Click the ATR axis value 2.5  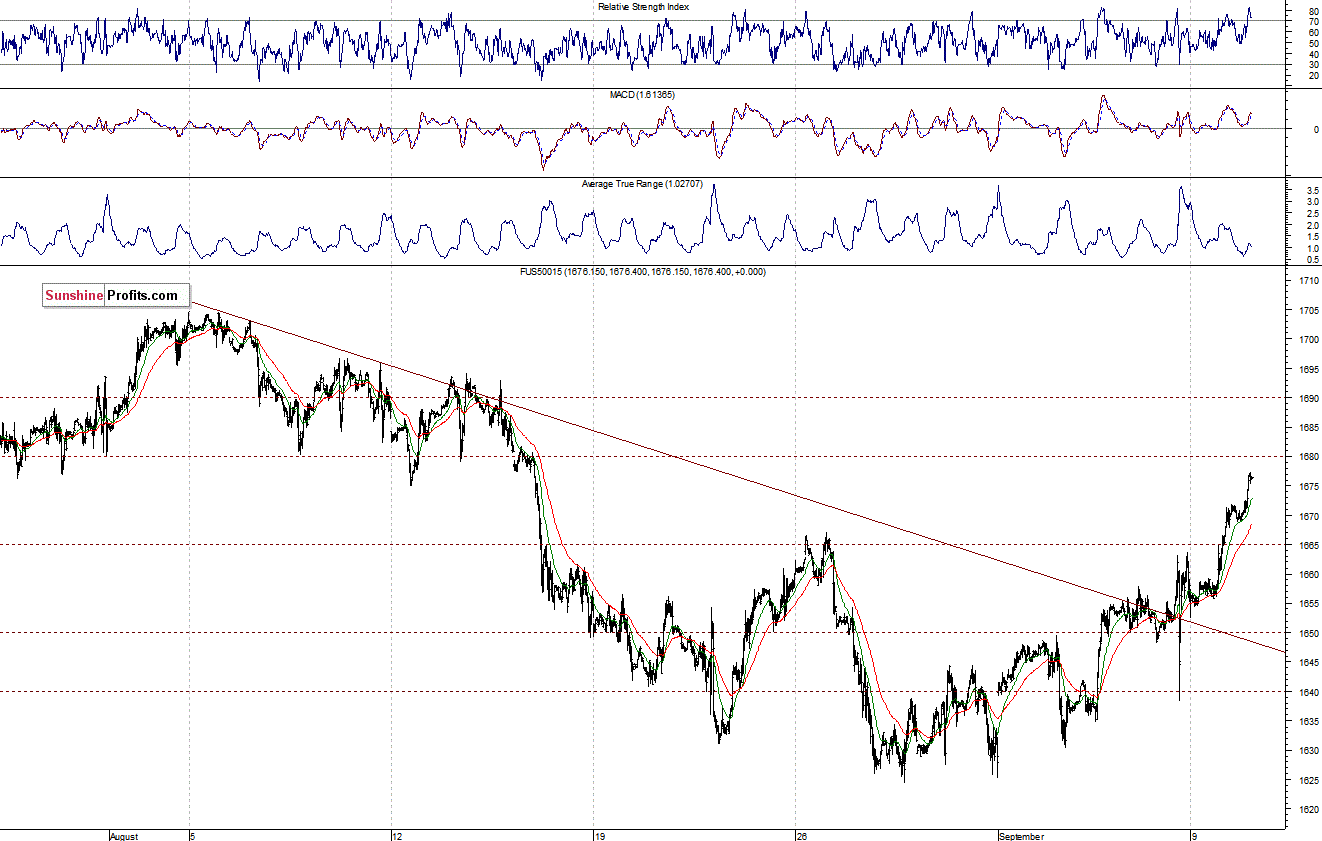[x=1313, y=213]
